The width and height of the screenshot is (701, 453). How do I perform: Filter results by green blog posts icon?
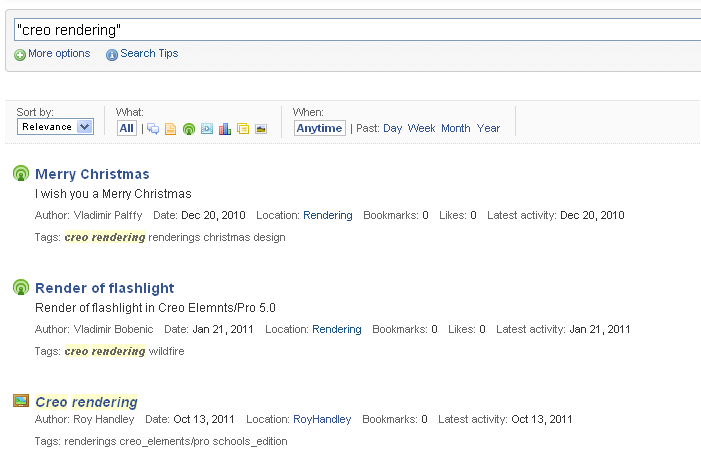click(189, 129)
